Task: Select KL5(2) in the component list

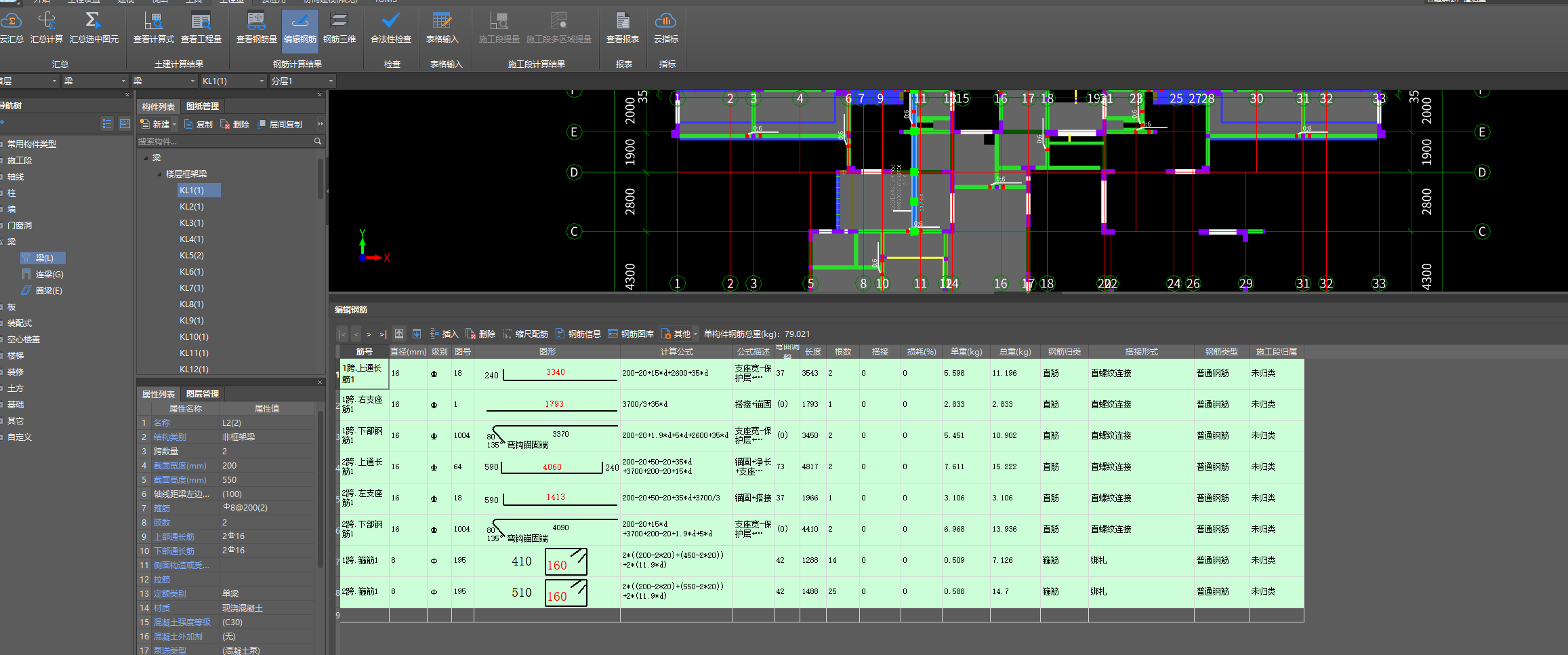Action: click(192, 256)
